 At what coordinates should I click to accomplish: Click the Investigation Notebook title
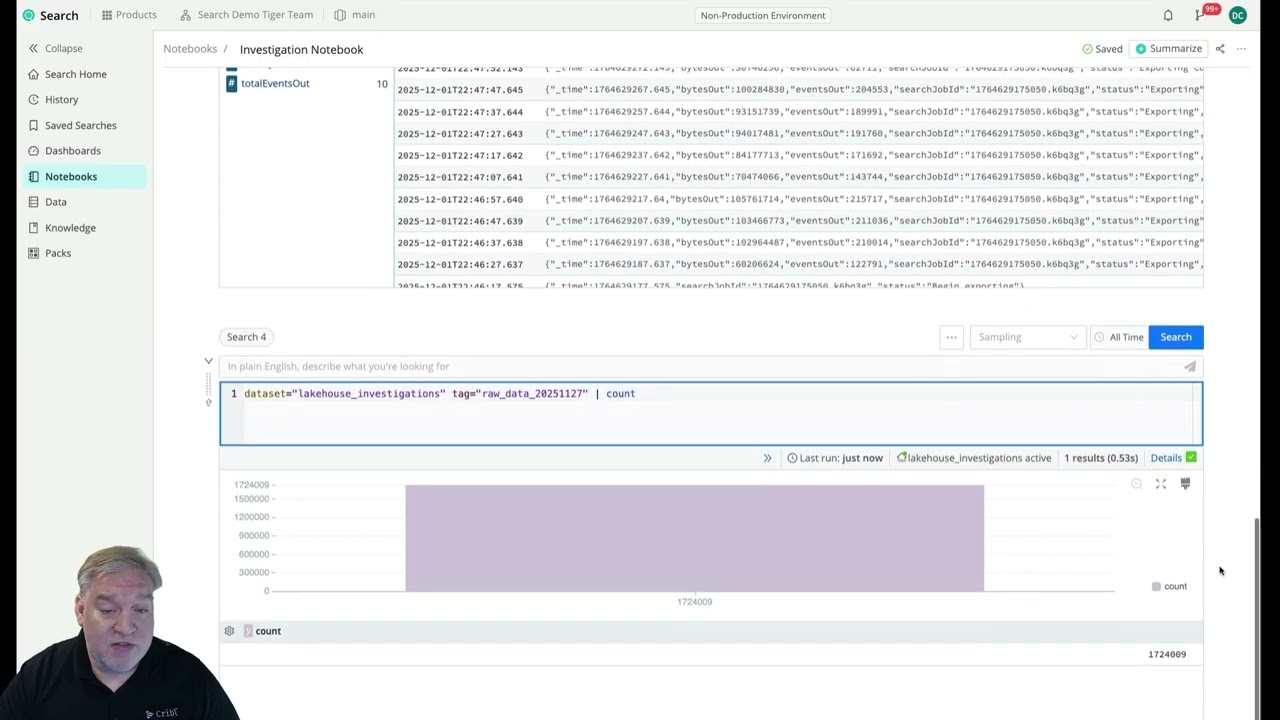tap(301, 49)
